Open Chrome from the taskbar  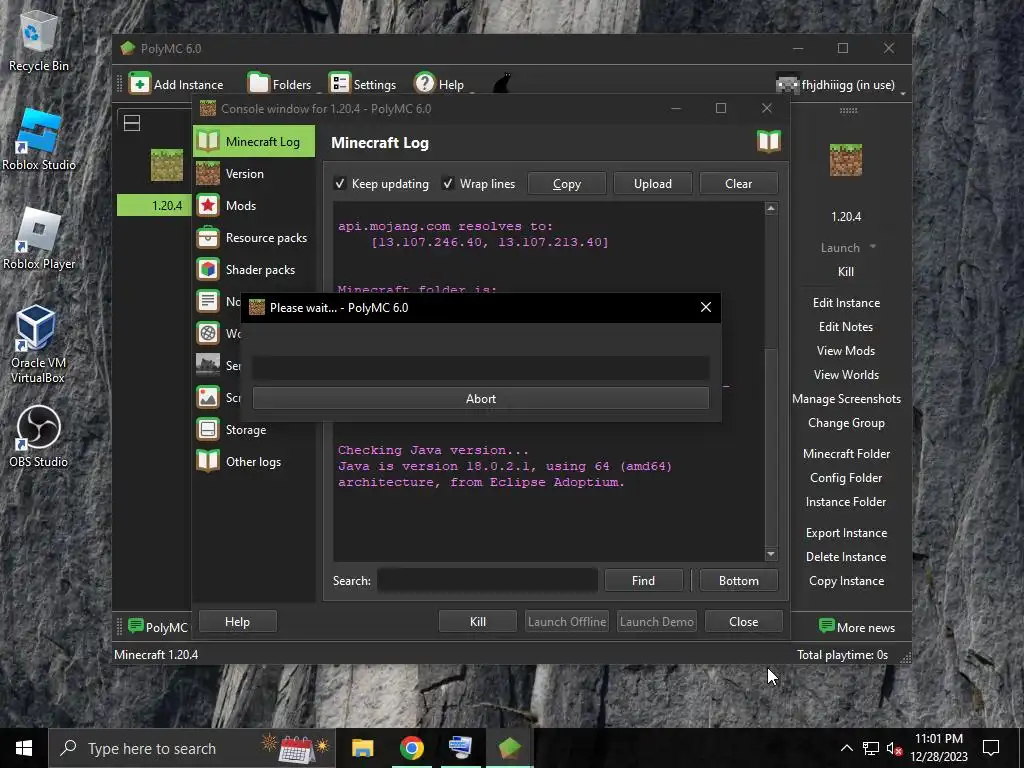coord(411,748)
